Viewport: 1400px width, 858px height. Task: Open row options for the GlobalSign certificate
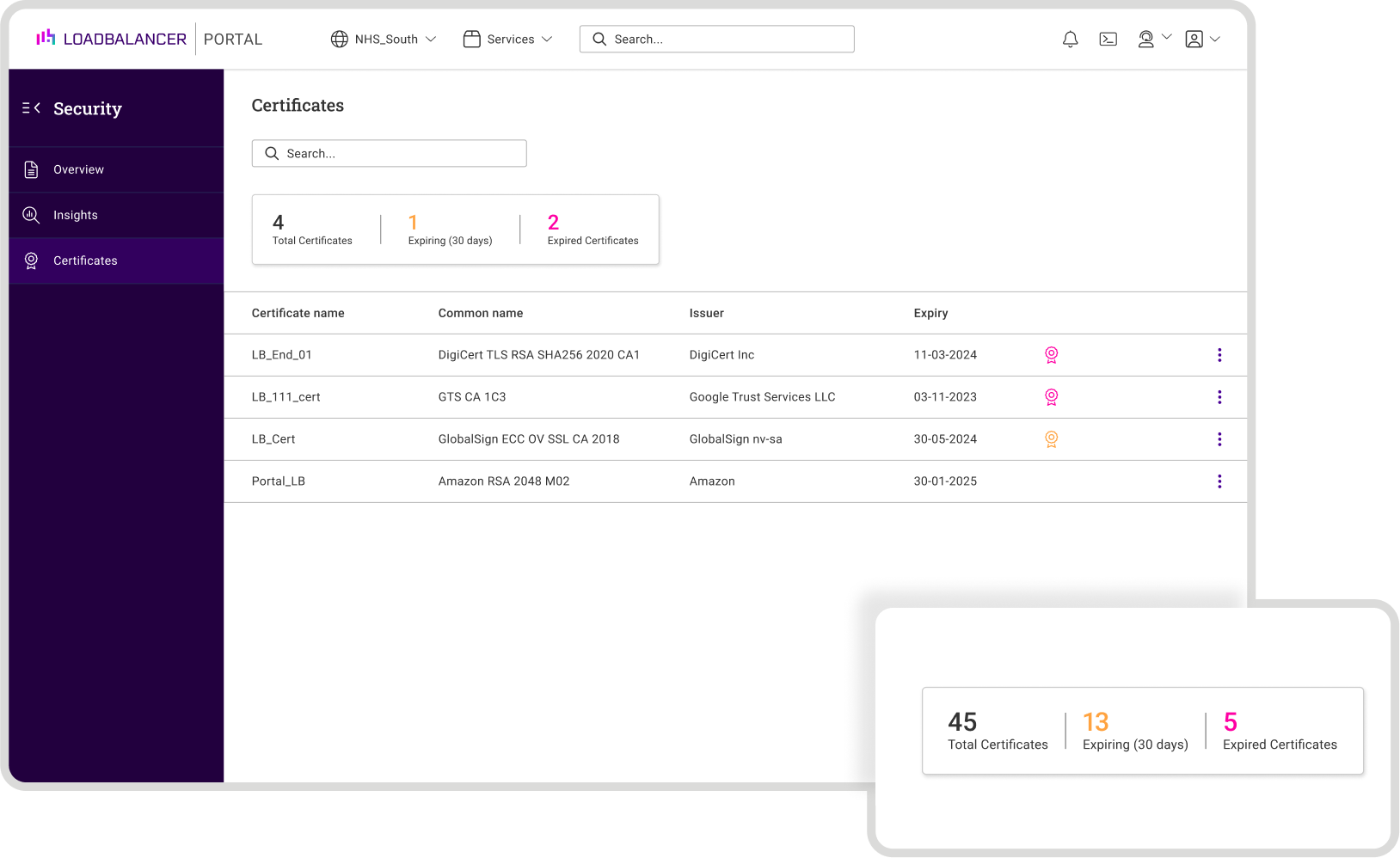coord(1219,438)
